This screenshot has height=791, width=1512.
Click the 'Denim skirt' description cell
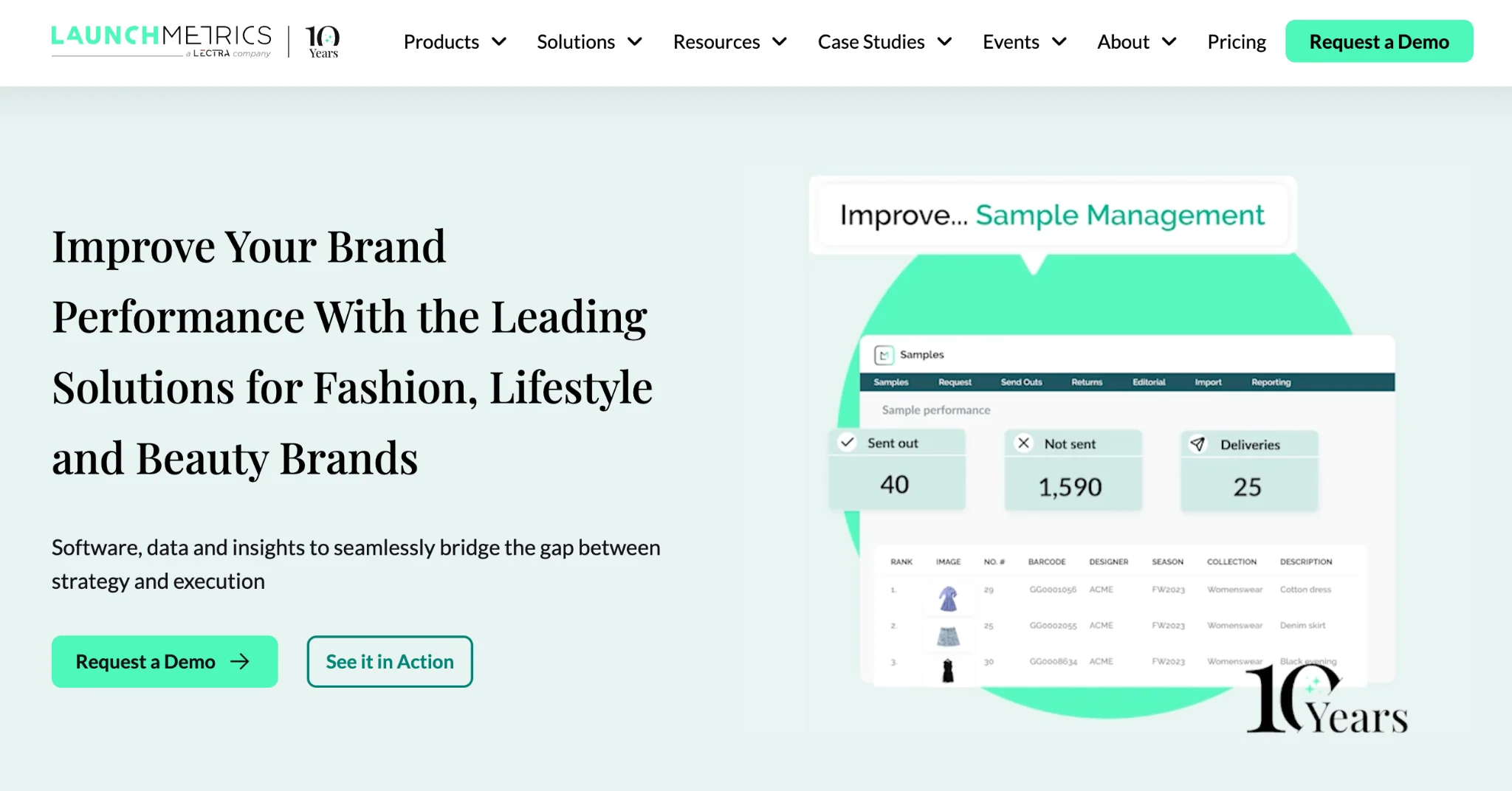point(1302,625)
